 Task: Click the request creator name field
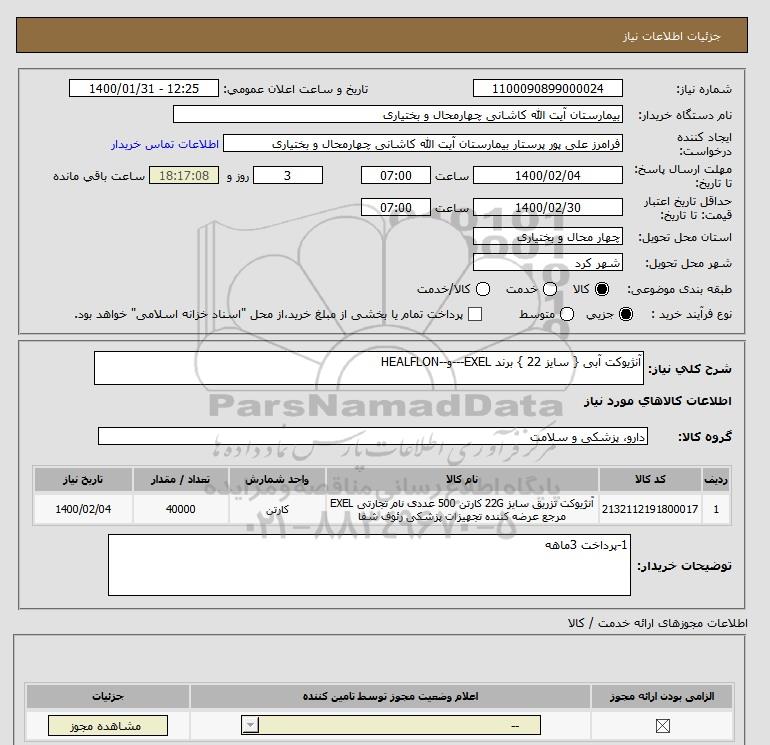click(x=423, y=144)
